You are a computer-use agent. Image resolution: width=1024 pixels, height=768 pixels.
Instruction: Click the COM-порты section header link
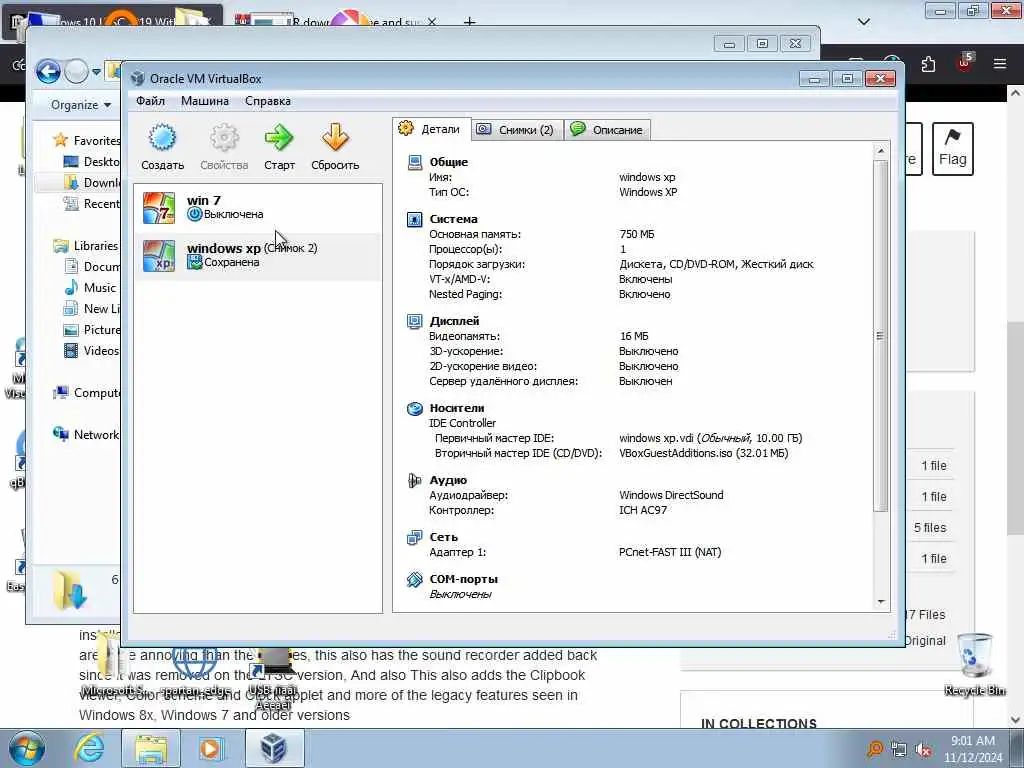click(463, 579)
